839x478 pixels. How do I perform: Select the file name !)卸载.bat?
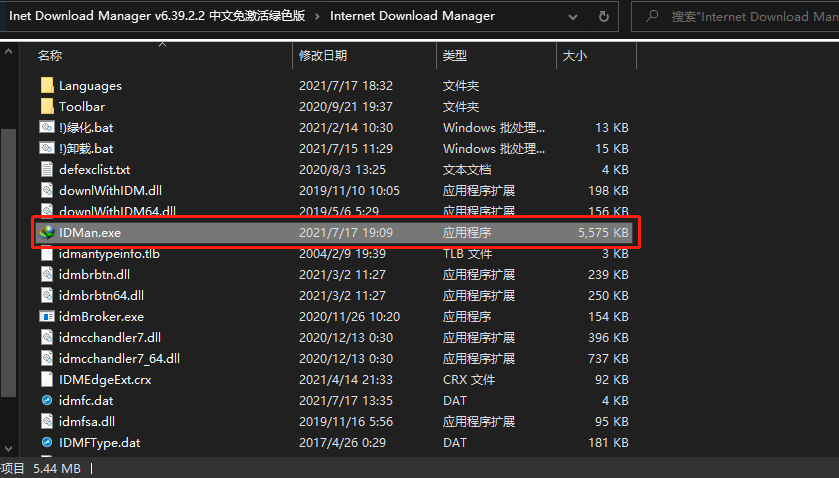click(x=86, y=148)
